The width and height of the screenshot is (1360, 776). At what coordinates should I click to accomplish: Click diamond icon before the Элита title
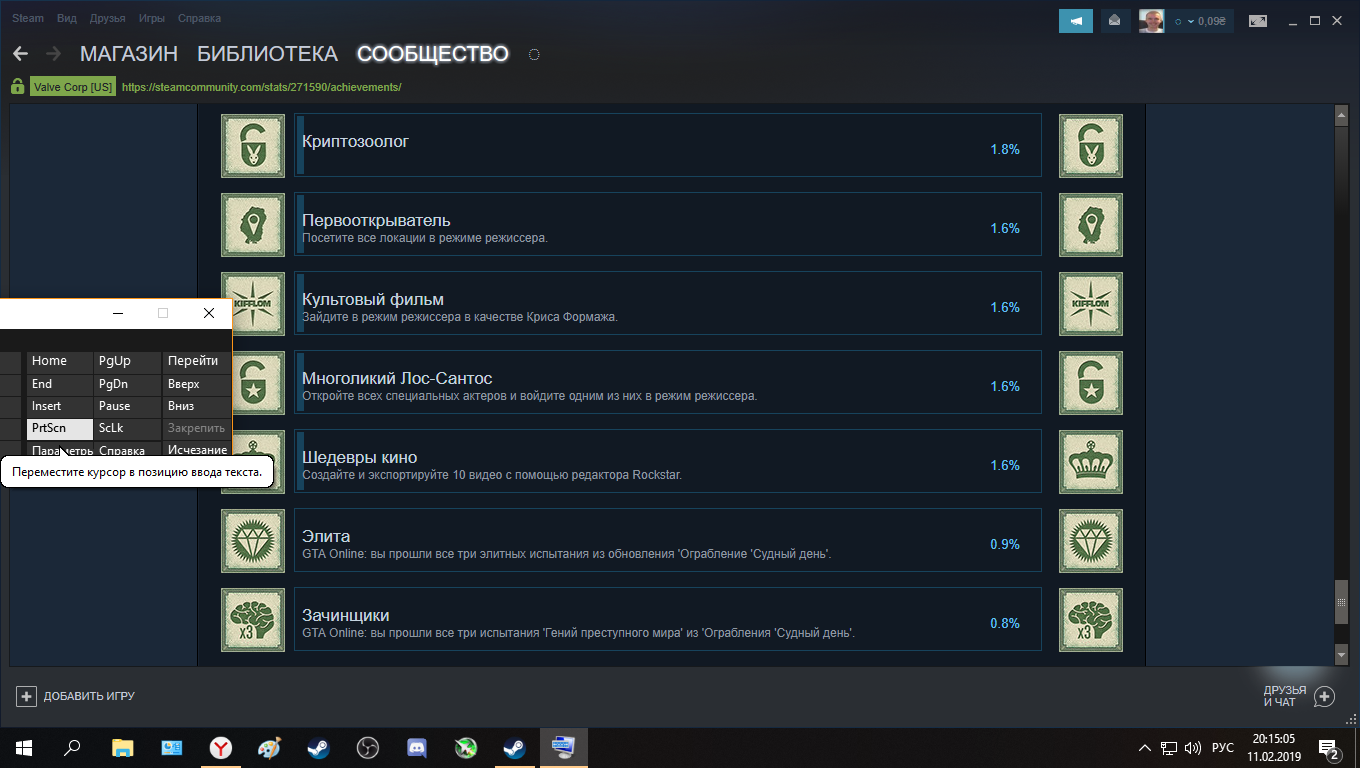253,541
